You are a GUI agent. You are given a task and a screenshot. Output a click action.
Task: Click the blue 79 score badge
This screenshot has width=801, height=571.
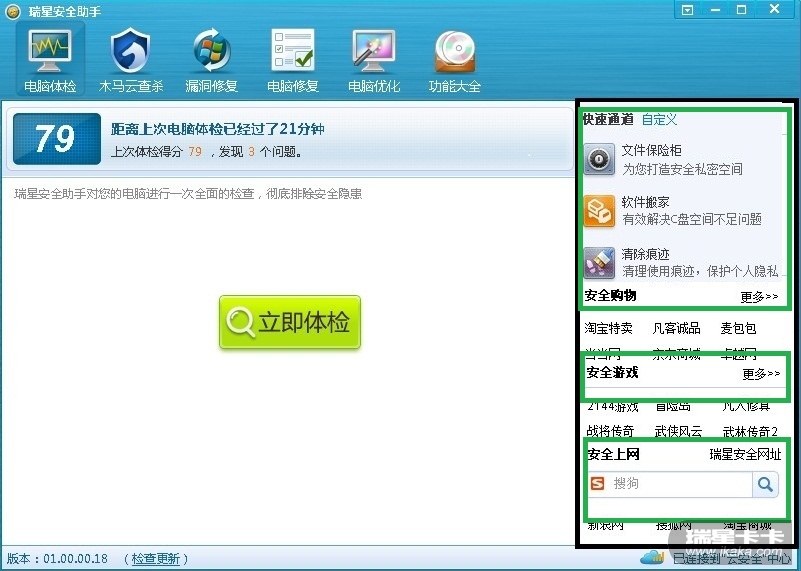click(57, 139)
